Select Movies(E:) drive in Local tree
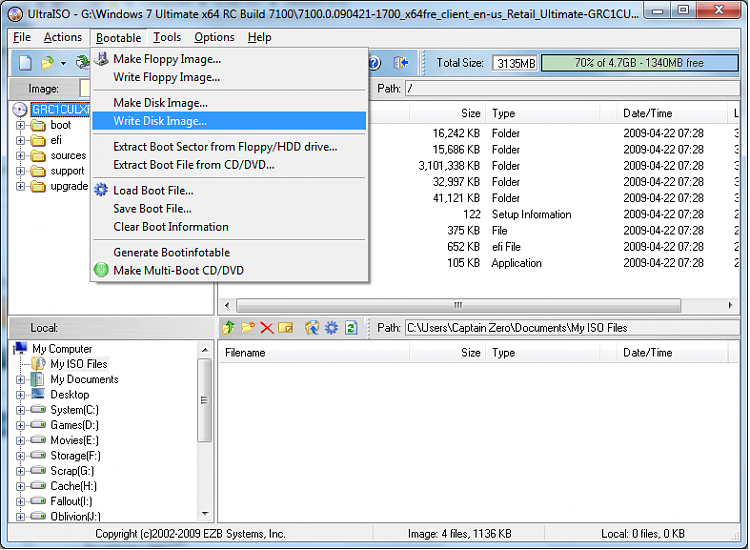 [x=74, y=440]
